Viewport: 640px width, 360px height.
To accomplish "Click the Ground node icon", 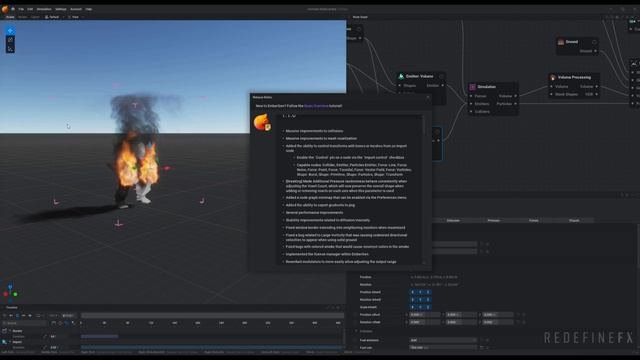I will (561, 42).
